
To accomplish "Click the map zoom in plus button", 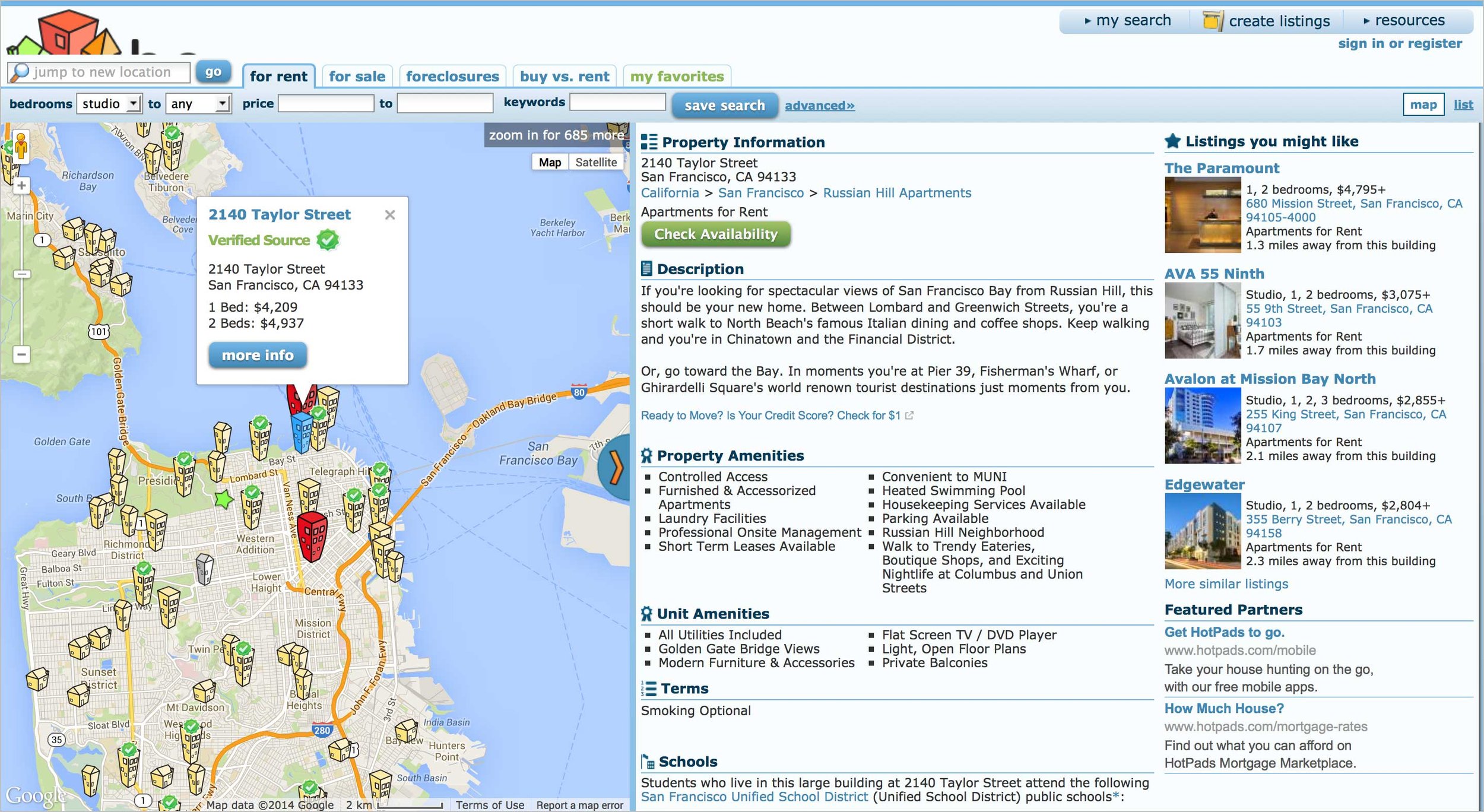I will pyautogui.click(x=21, y=186).
